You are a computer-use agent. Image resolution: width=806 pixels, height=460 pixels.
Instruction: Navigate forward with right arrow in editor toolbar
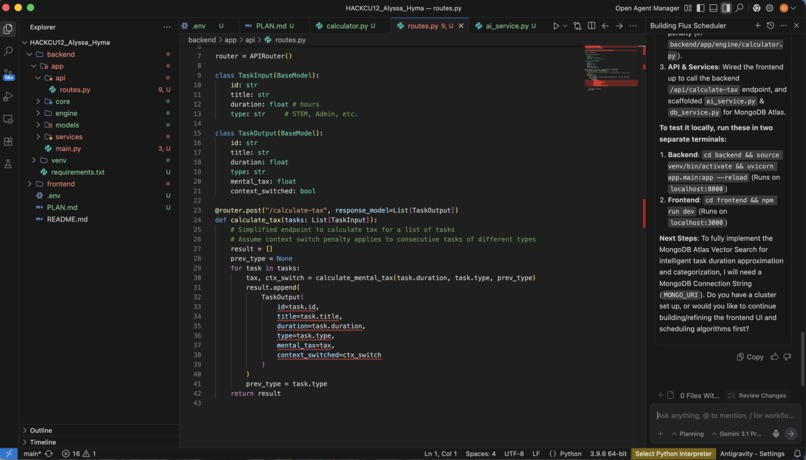point(619,26)
